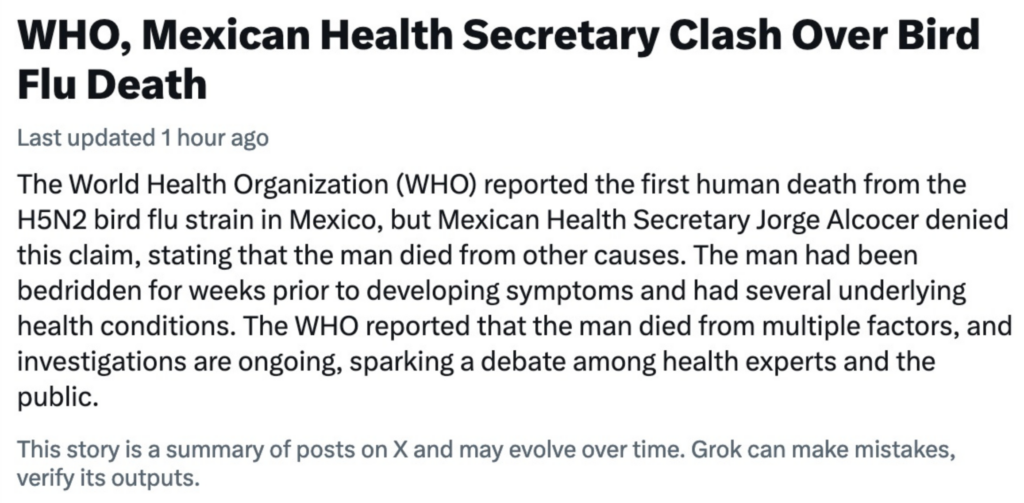Click "Flu Death" on the headline's second line
This screenshot has width=1024, height=503.
point(113,84)
